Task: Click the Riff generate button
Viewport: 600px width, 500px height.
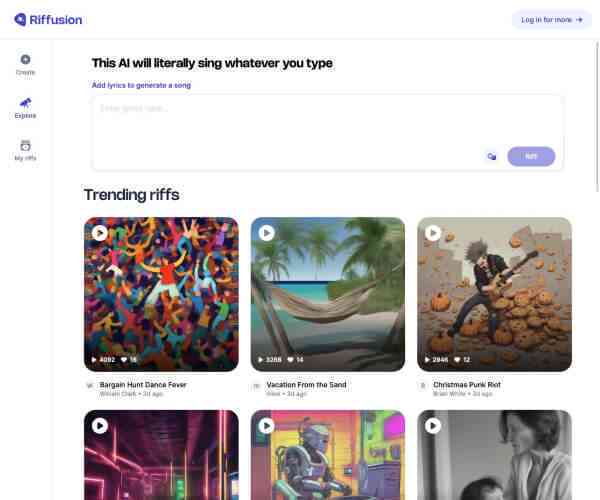Action: click(x=531, y=156)
